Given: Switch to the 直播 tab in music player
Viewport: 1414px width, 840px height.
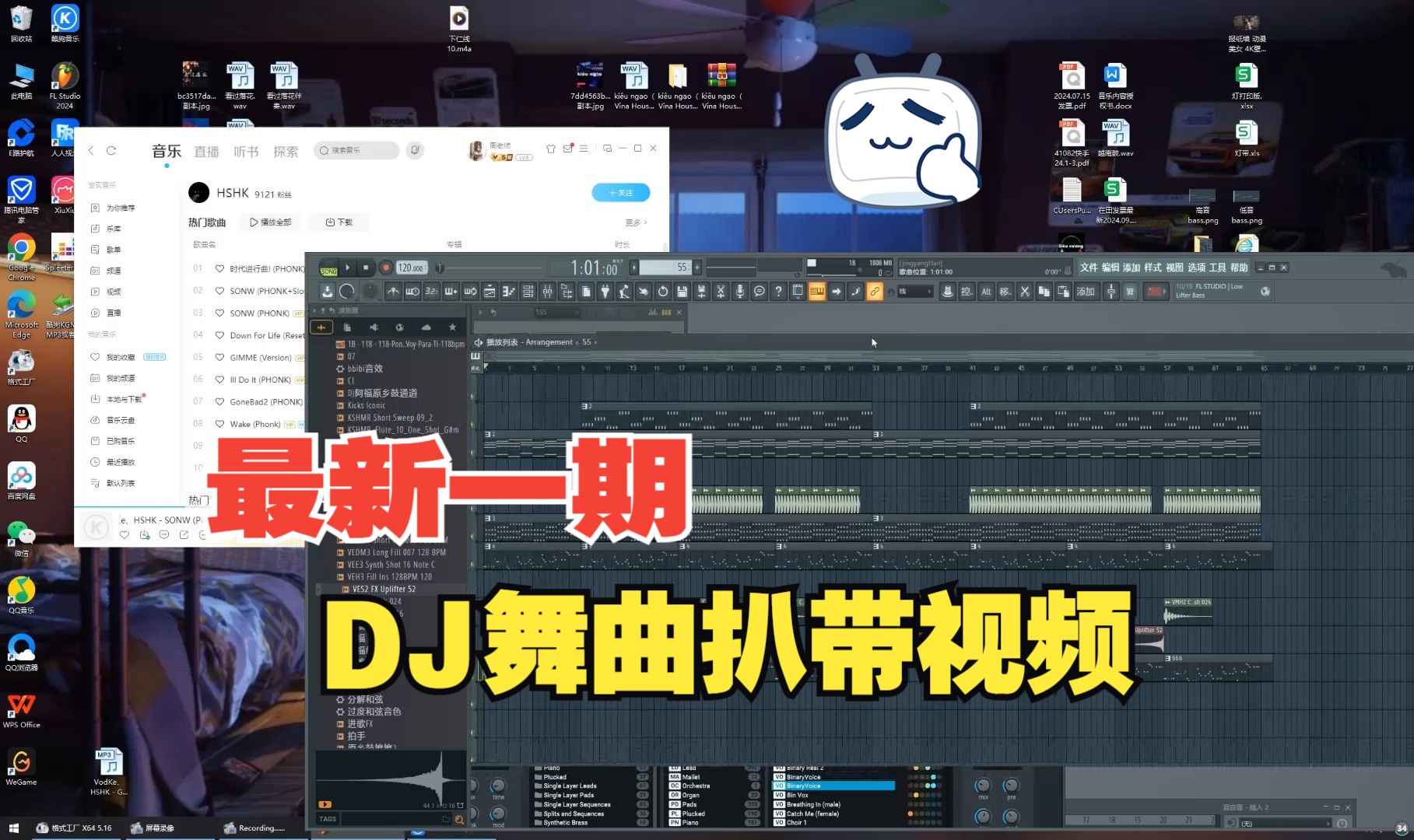Looking at the screenshot, I should coord(206,152).
